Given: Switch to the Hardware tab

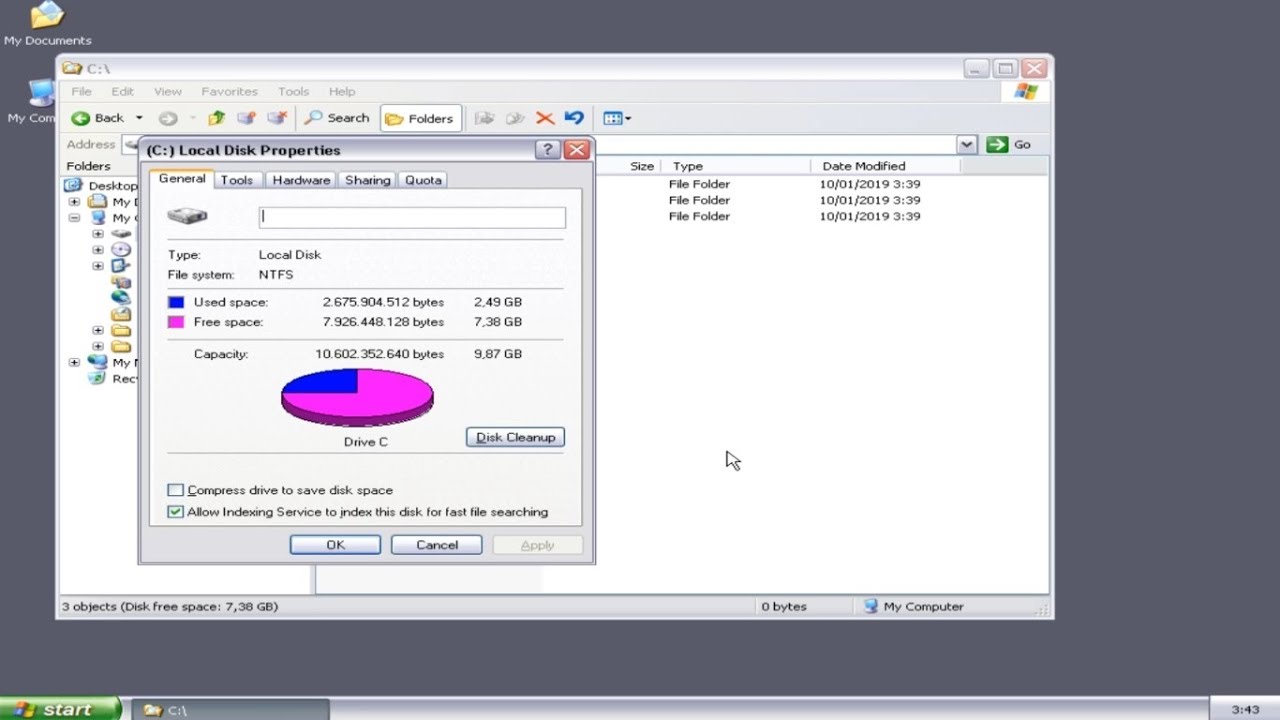Looking at the screenshot, I should coord(301,180).
